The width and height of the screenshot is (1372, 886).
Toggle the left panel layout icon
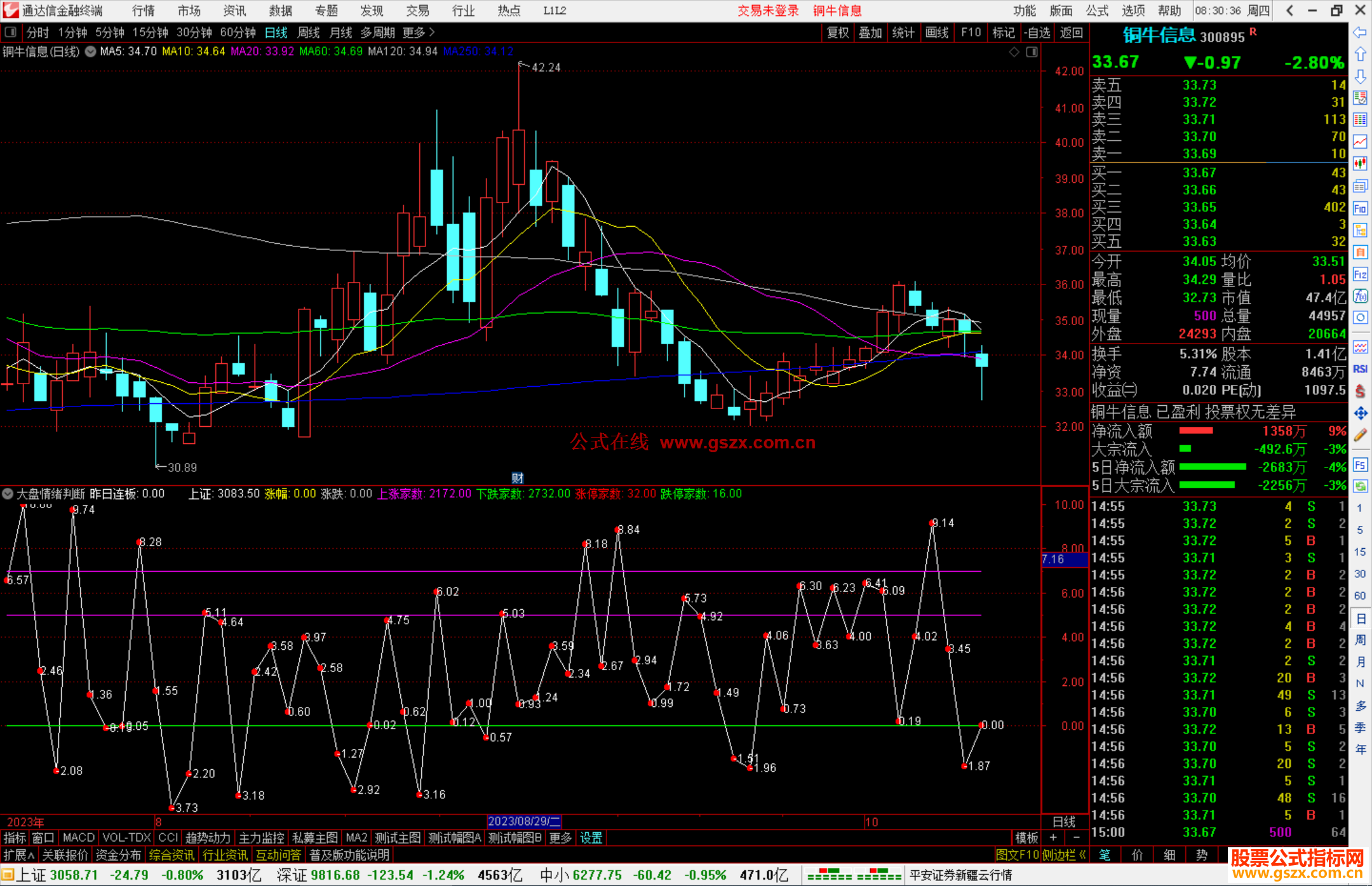click(11, 32)
